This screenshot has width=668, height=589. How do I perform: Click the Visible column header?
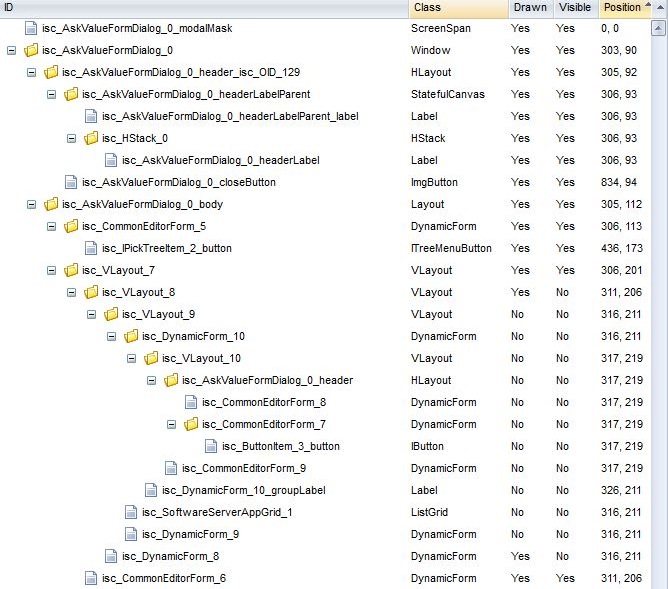(x=574, y=8)
